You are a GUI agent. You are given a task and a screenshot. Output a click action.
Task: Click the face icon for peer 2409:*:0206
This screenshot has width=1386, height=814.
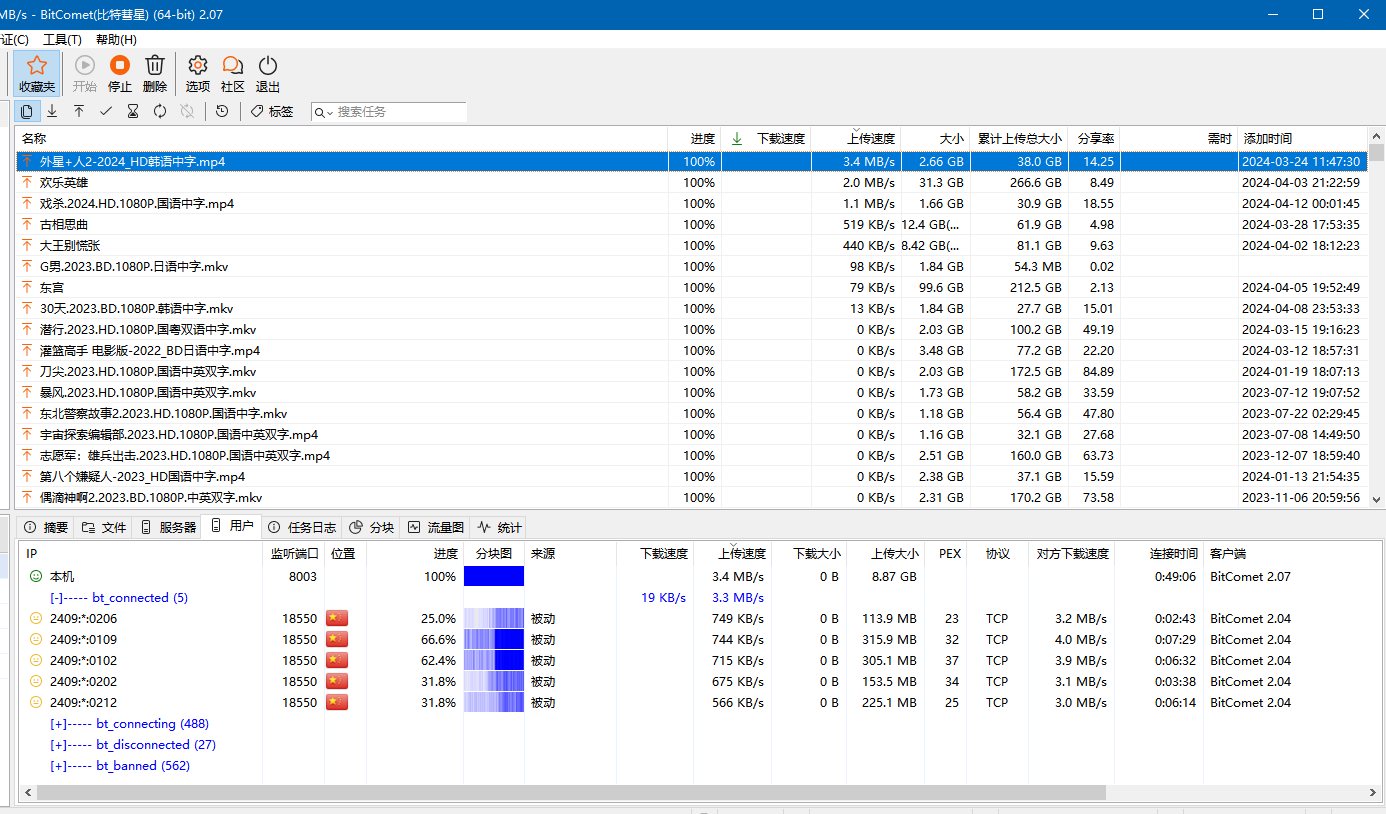tap(36, 619)
